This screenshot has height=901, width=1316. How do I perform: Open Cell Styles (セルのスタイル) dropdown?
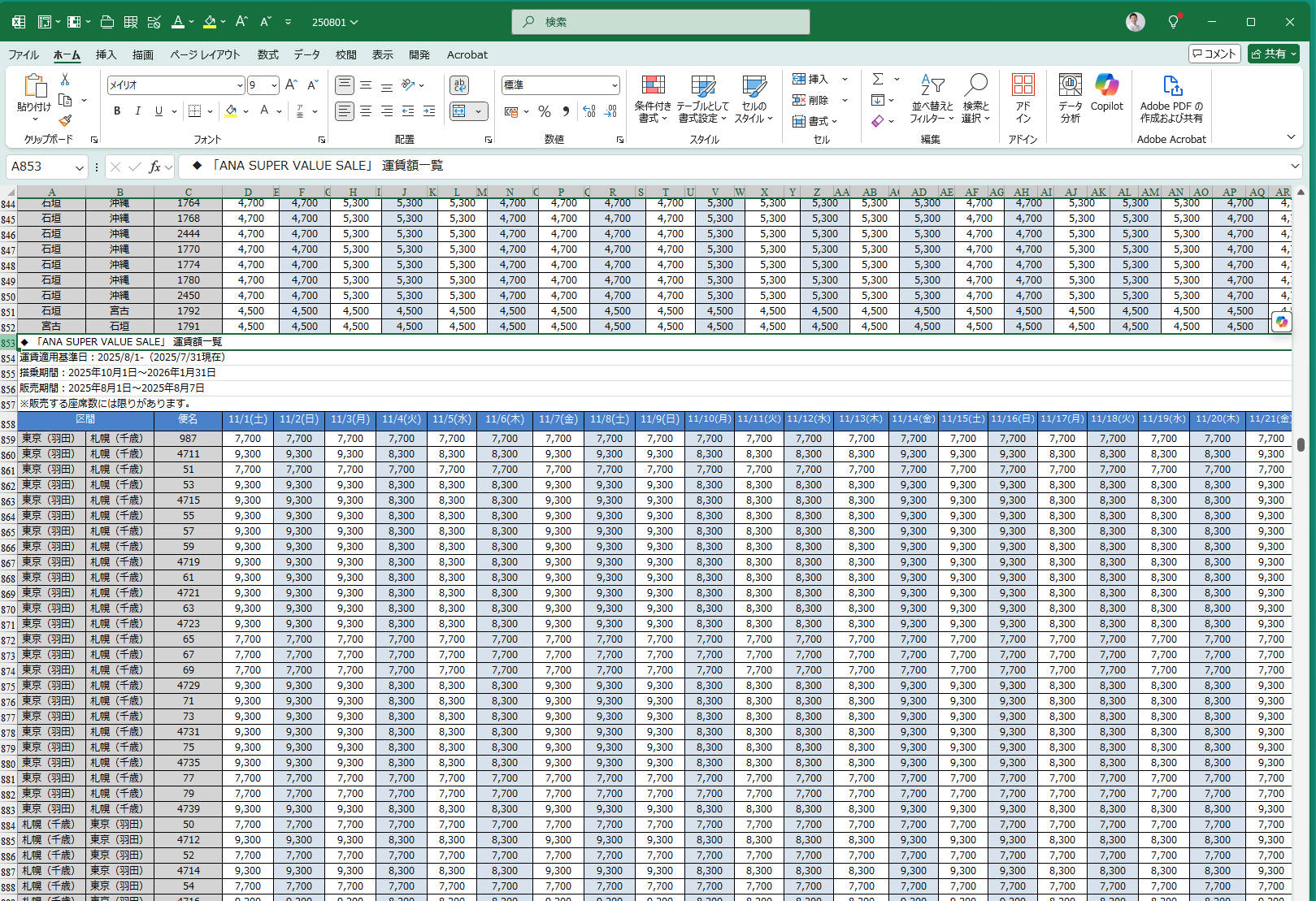click(x=754, y=98)
